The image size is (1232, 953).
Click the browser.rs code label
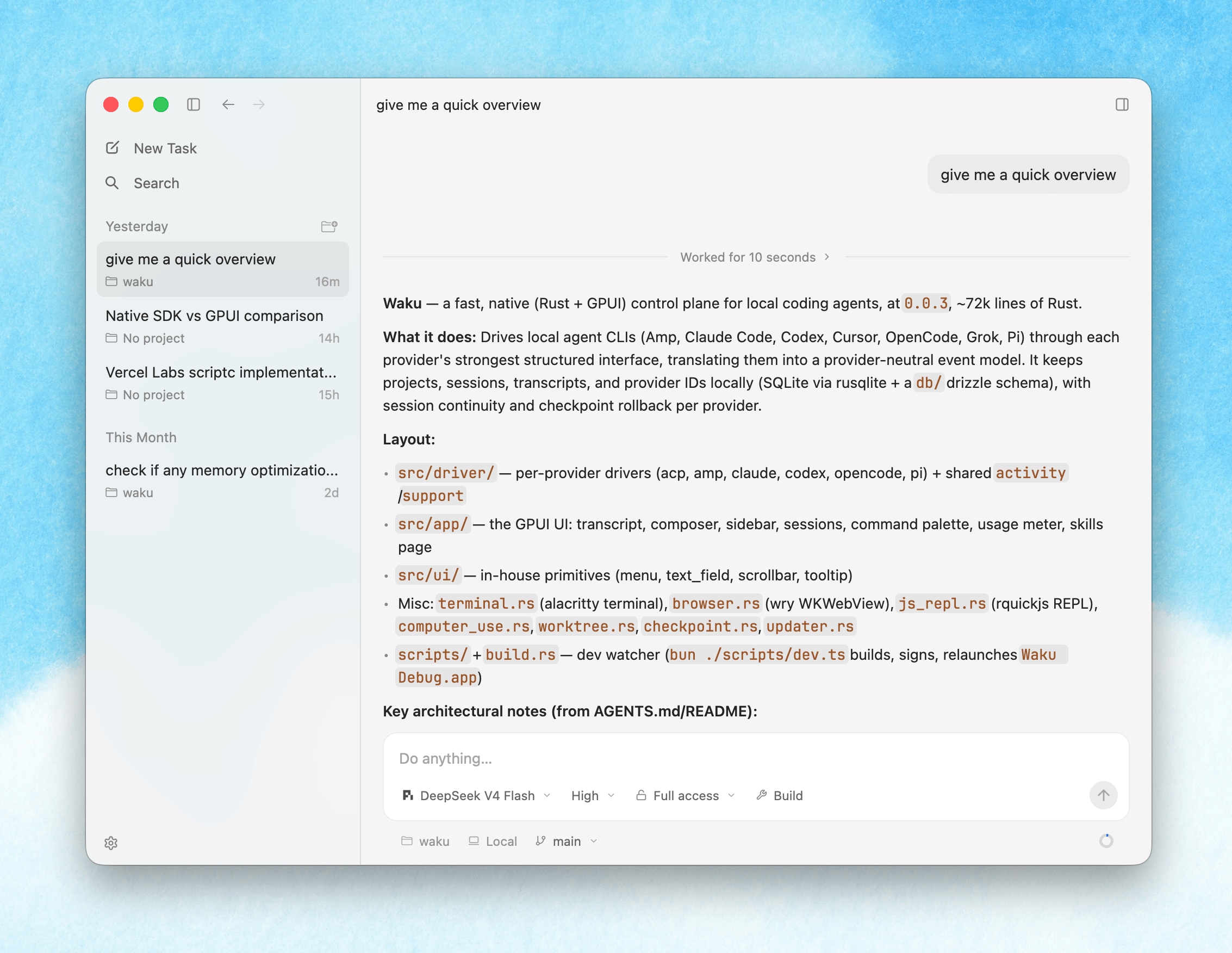click(716, 603)
